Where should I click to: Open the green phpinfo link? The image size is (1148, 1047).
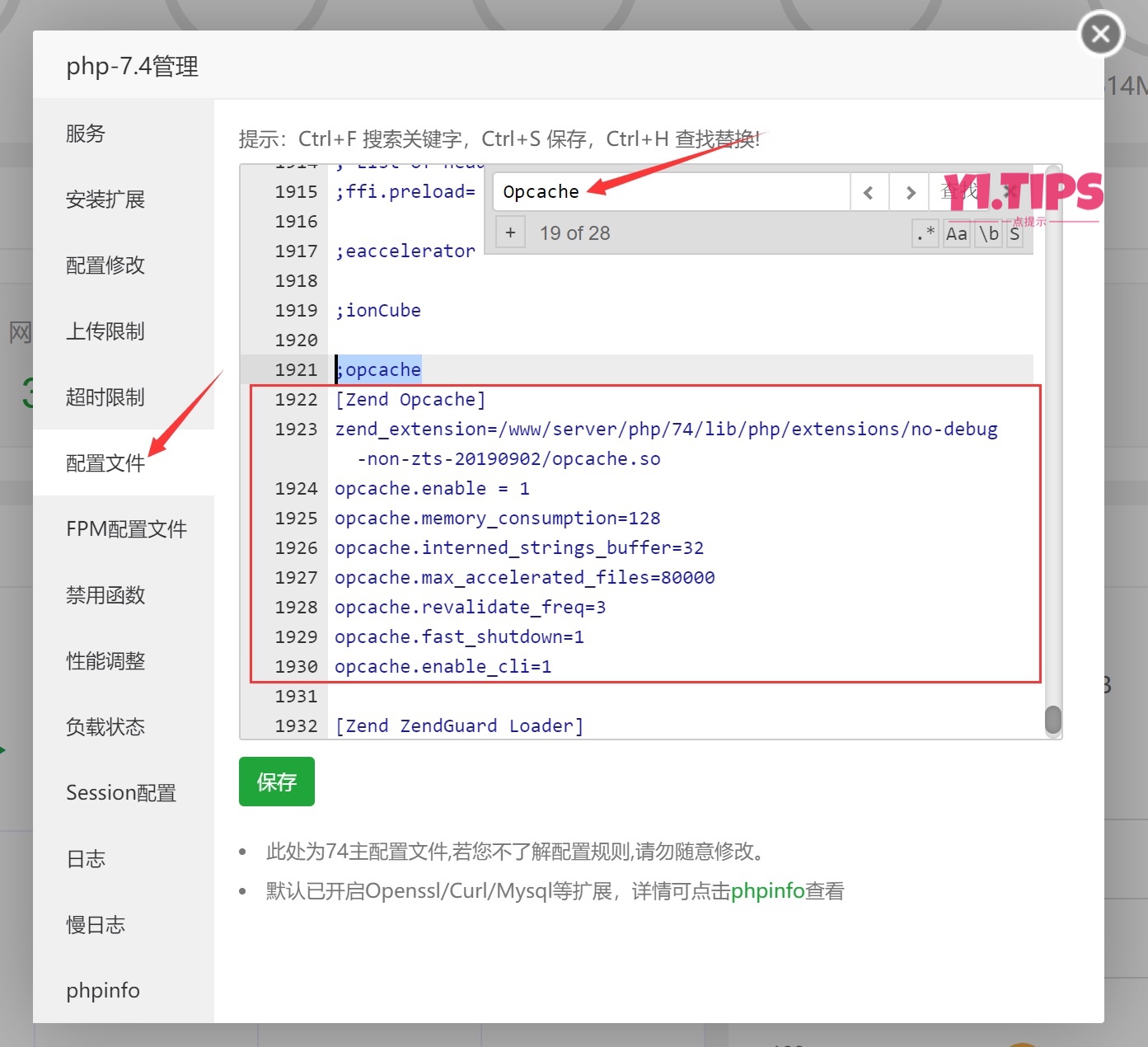click(767, 890)
